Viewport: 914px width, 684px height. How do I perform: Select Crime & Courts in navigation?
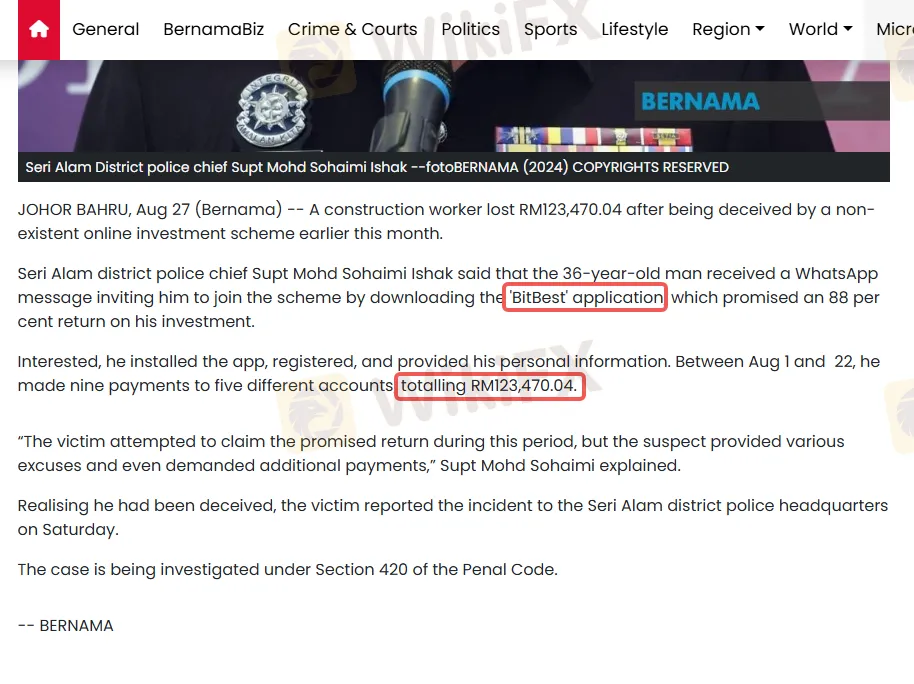pos(353,29)
